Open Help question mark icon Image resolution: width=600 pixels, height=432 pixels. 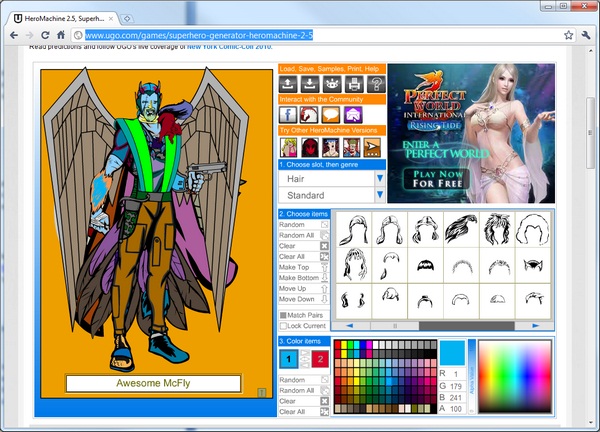click(x=376, y=84)
